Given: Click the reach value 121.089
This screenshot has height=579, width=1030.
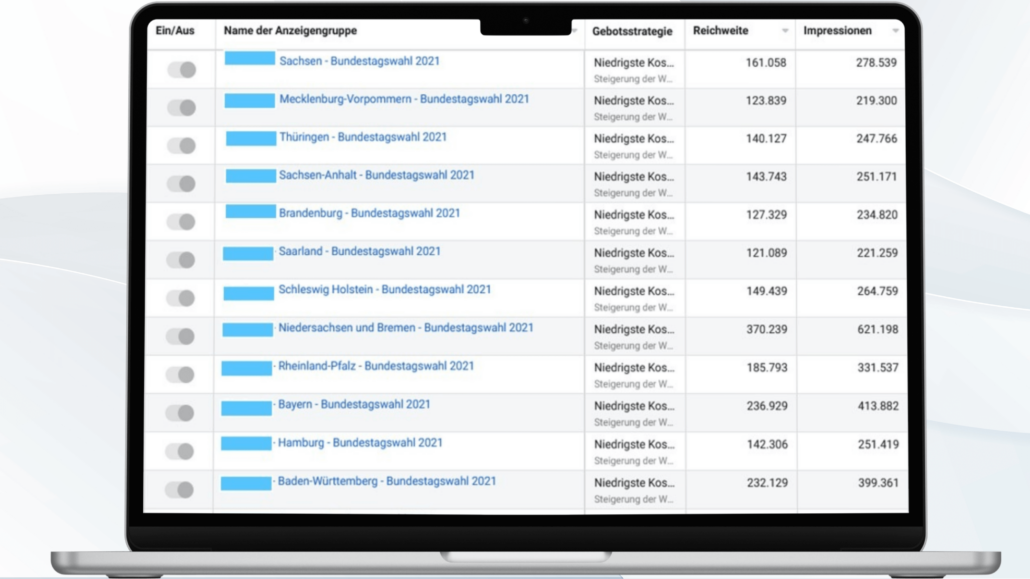Looking at the screenshot, I should click(x=767, y=254).
